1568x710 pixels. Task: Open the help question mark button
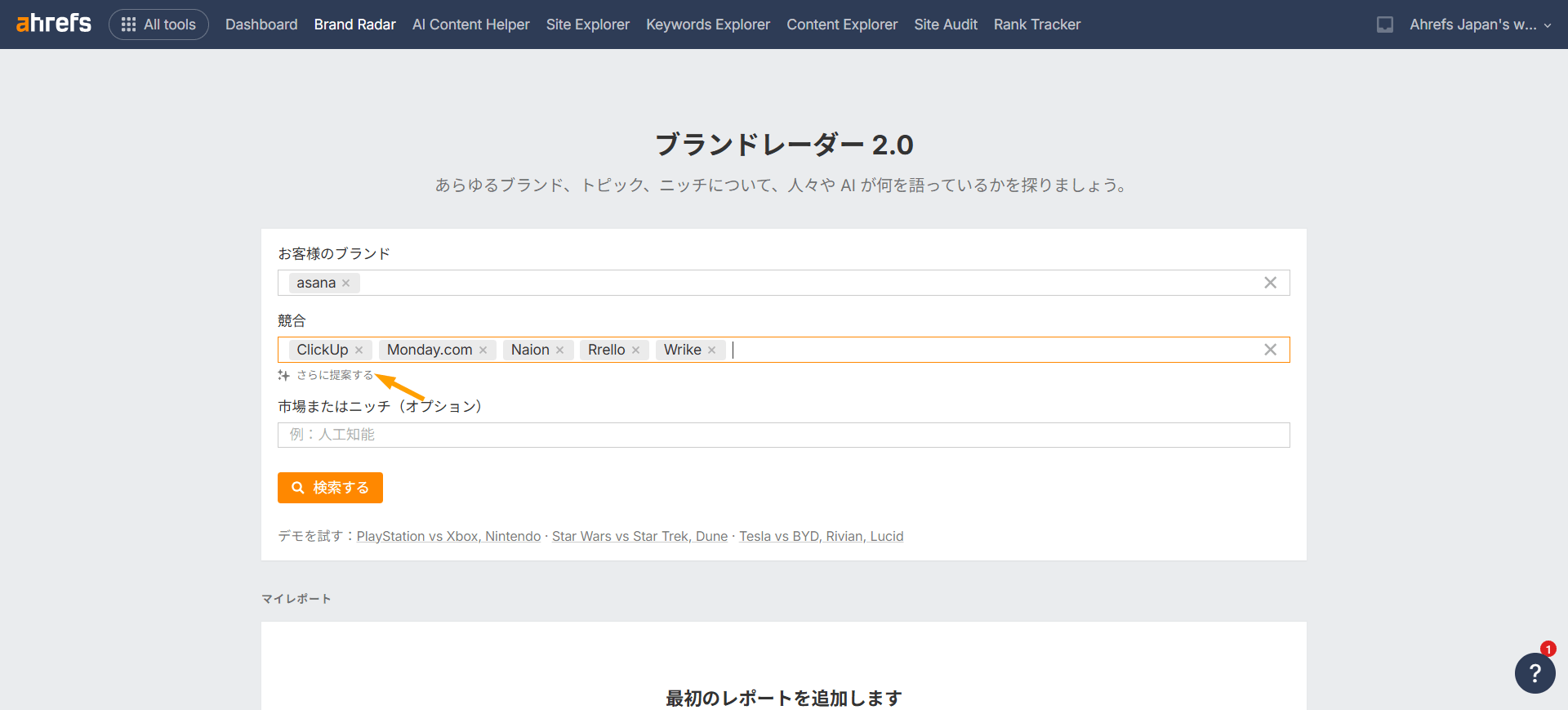[1535, 672]
